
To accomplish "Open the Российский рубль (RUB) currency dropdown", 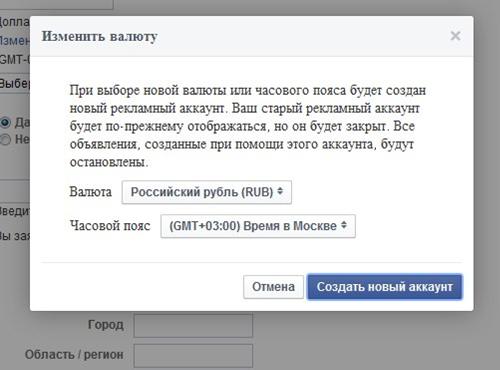I will coord(207,192).
